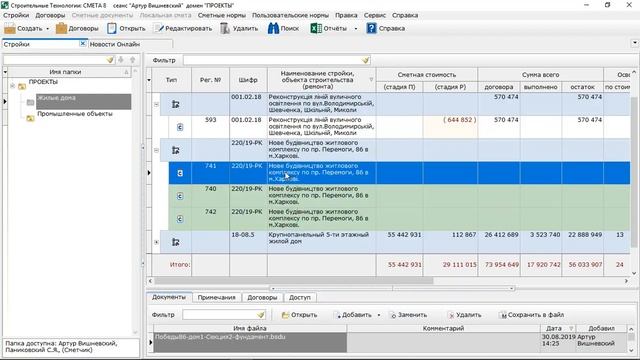640x360 pixels.
Task: Click Заменить in the documents panel
Action: click(x=409, y=315)
